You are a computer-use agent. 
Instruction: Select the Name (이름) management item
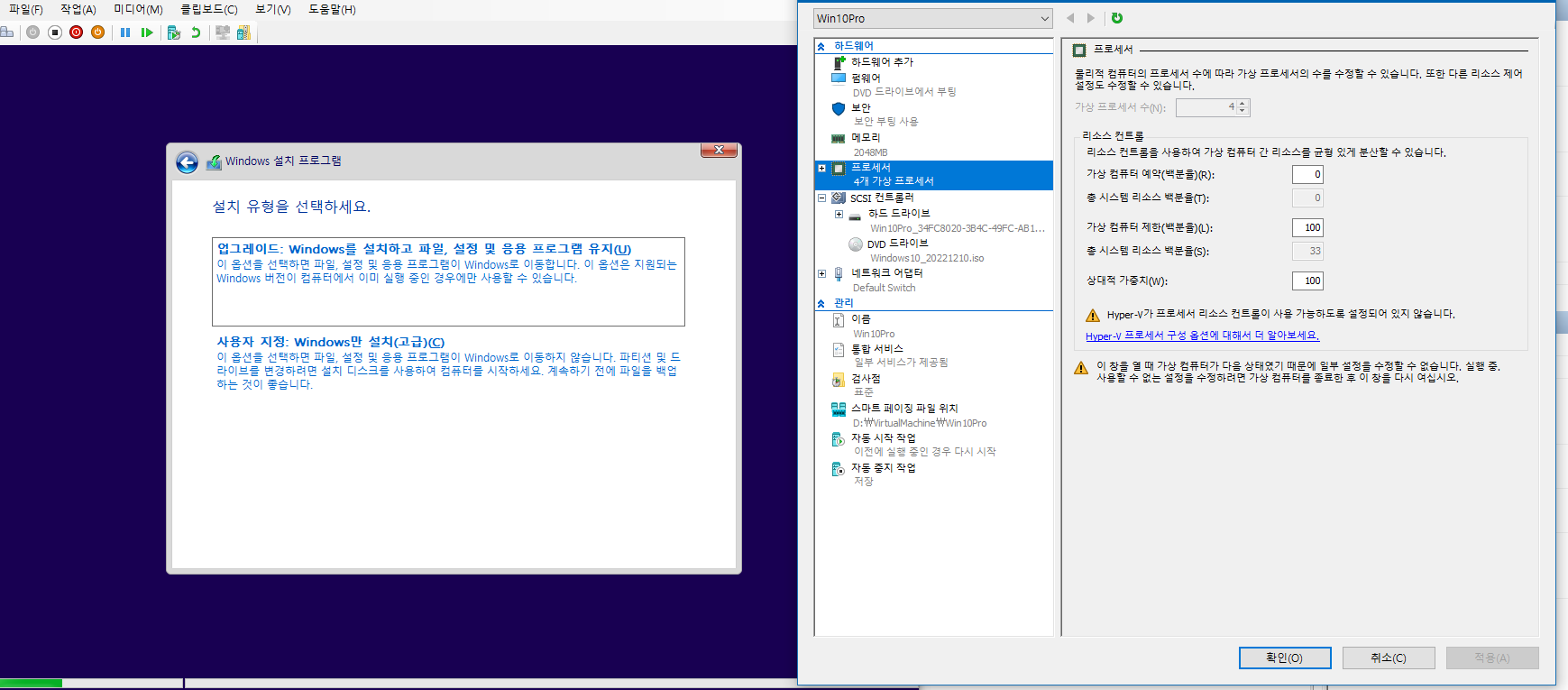tap(861, 319)
